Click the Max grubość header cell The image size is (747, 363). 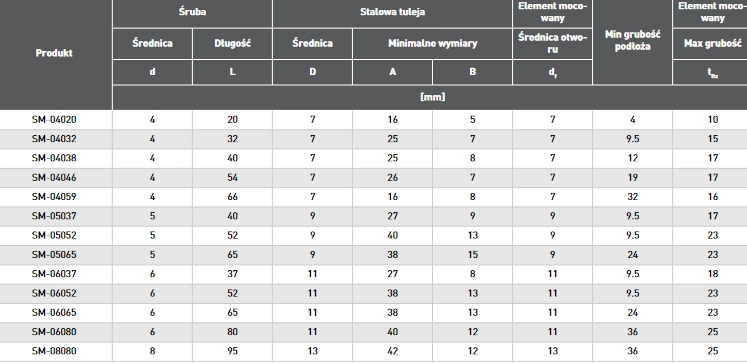point(713,44)
